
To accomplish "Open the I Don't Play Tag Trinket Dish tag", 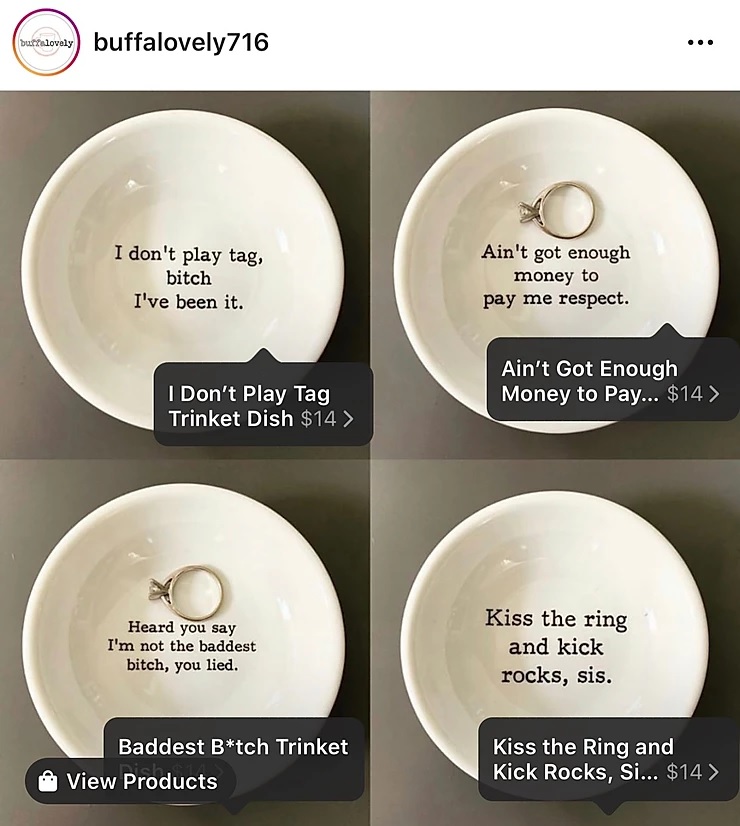I will coord(263,405).
